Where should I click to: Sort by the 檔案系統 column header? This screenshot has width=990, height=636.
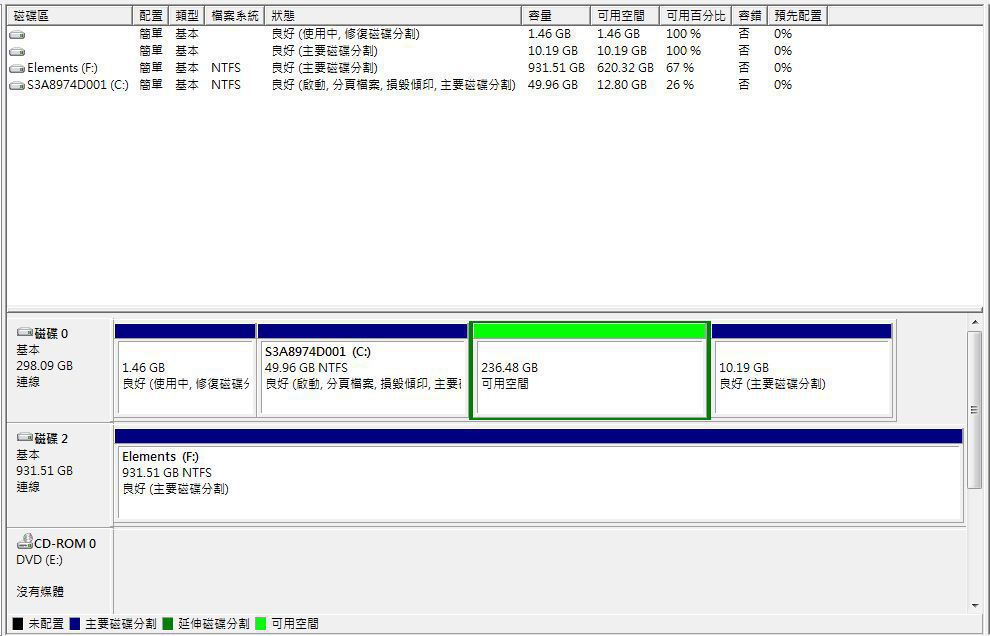[235, 16]
